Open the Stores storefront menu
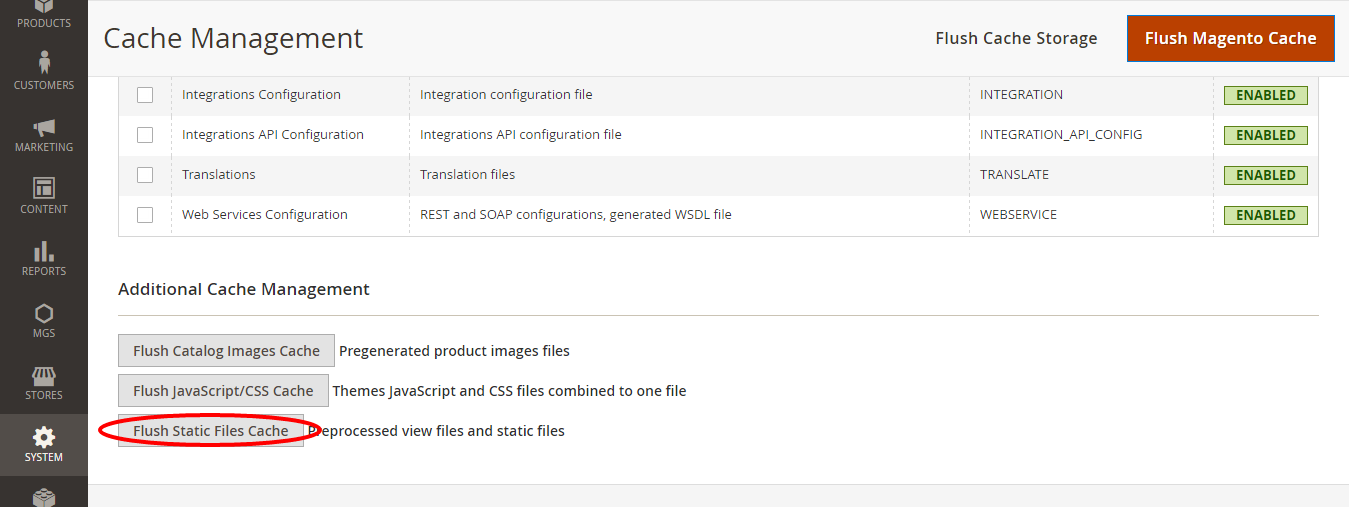Viewport: 1349px width, 507px height. click(x=43, y=381)
